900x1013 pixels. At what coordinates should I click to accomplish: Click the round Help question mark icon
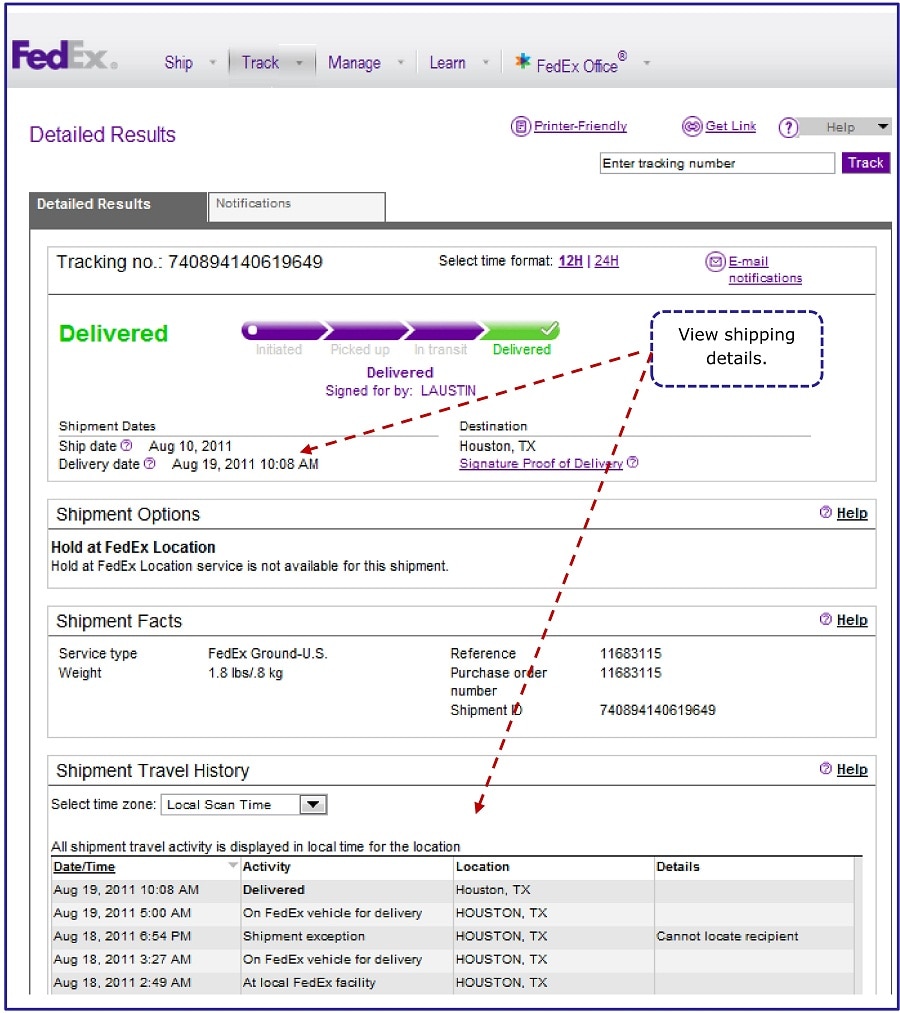(x=789, y=128)
